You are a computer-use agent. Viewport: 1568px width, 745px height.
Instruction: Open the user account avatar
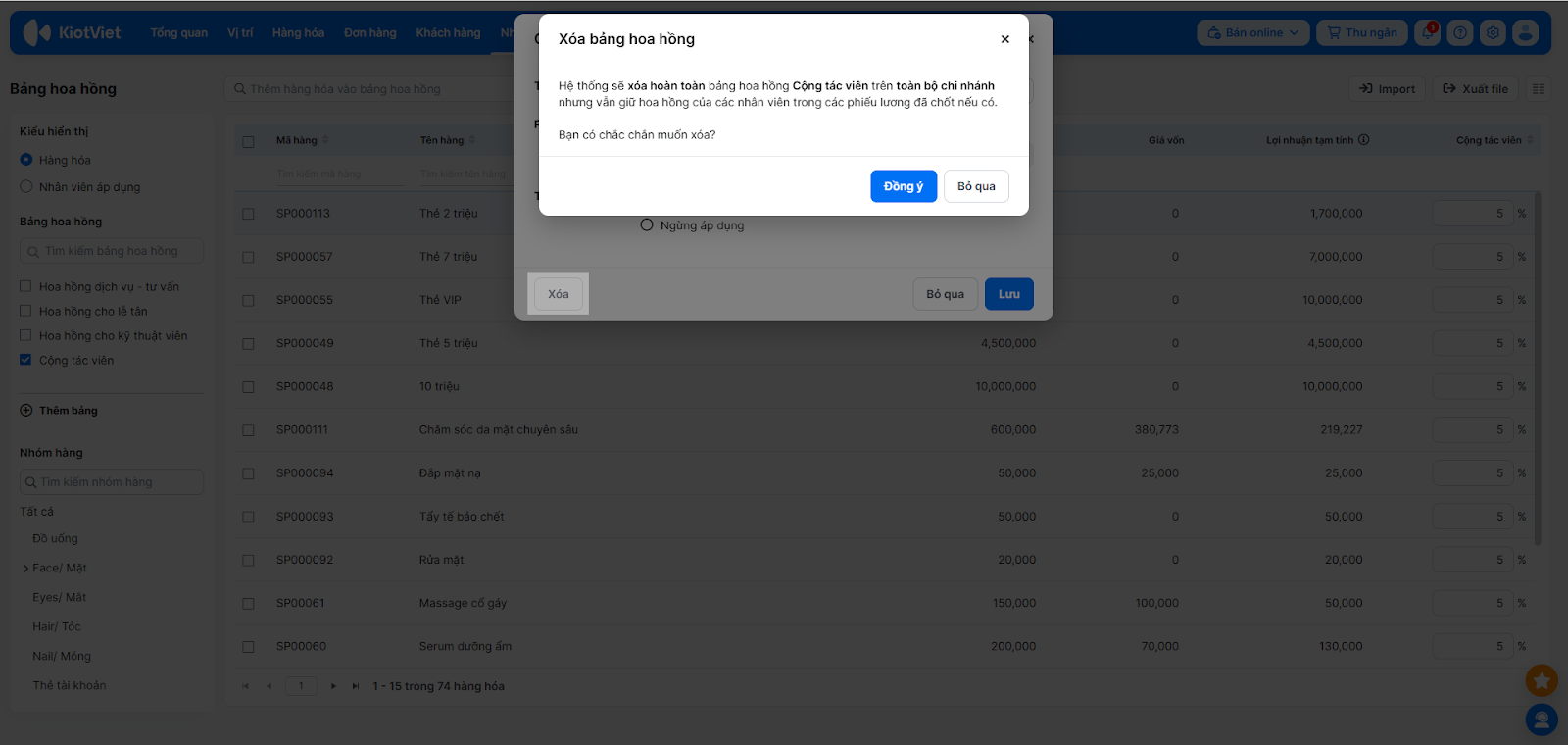tap(1525, 33)
